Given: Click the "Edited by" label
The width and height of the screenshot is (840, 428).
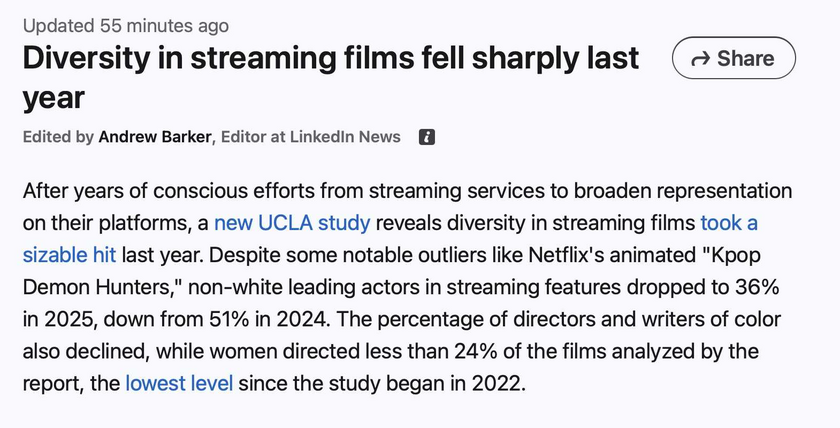Looking at the screenshot, I should click(x=58, y=137).
